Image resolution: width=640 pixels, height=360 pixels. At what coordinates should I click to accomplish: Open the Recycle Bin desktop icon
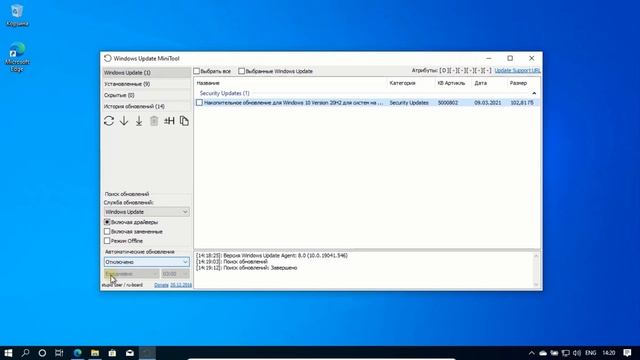pos(17,15)
